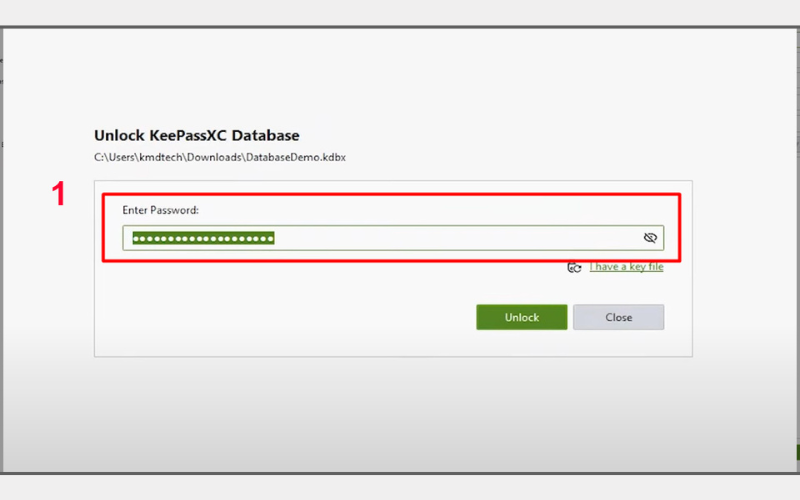Click the last dot of the masked password

point(270,238)
